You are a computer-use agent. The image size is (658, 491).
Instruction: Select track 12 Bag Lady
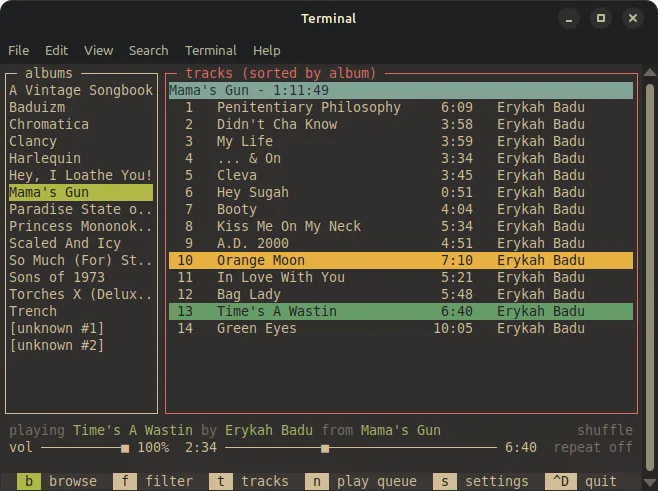point(401,294)
